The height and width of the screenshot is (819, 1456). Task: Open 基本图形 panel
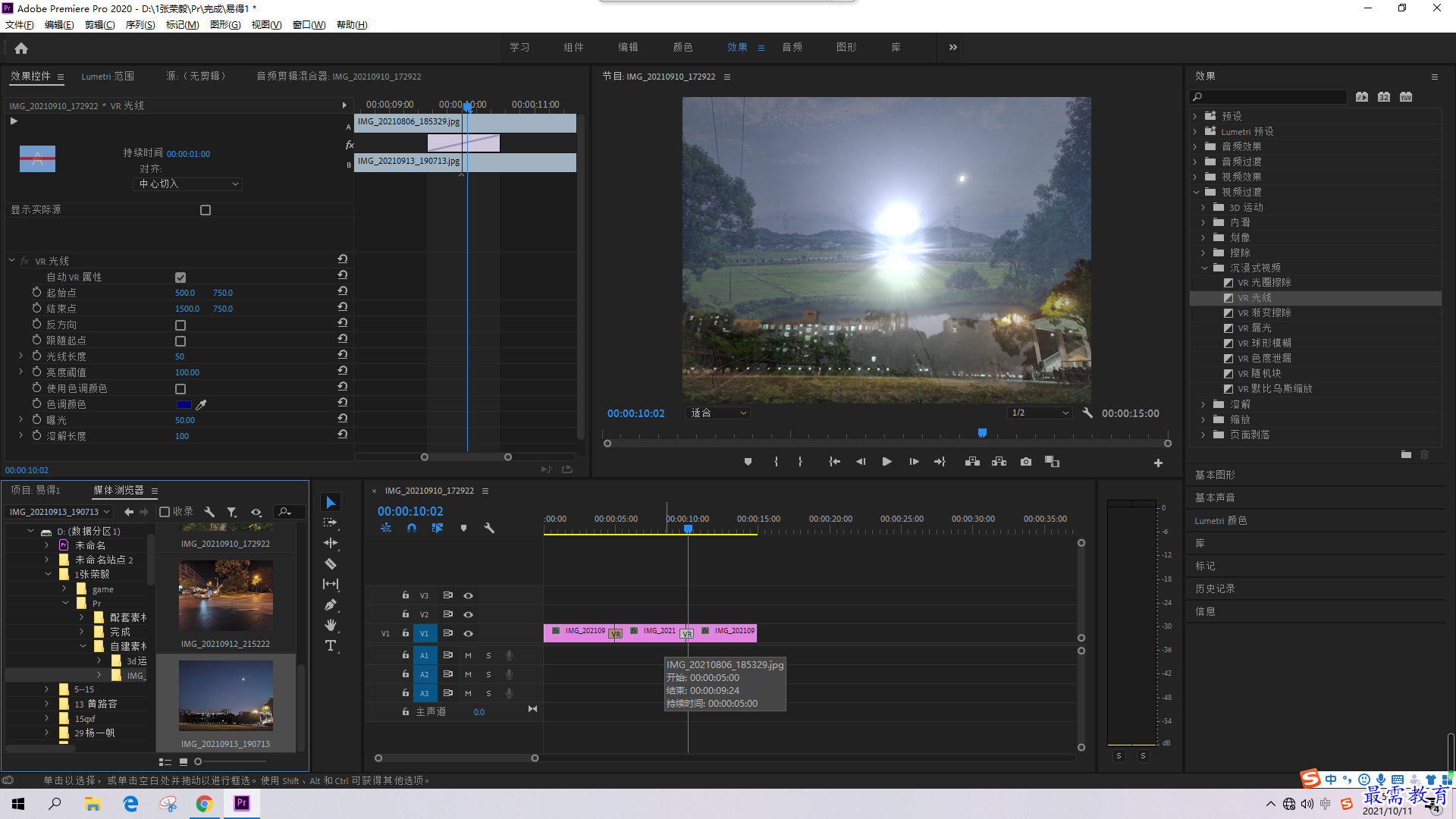coord(1215,475)
